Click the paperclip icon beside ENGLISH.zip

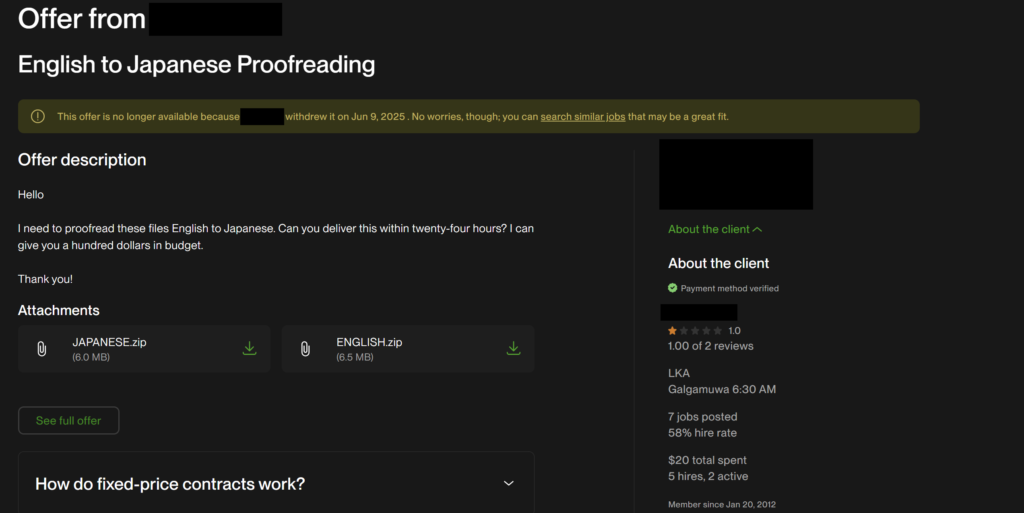tap(306, 349)
